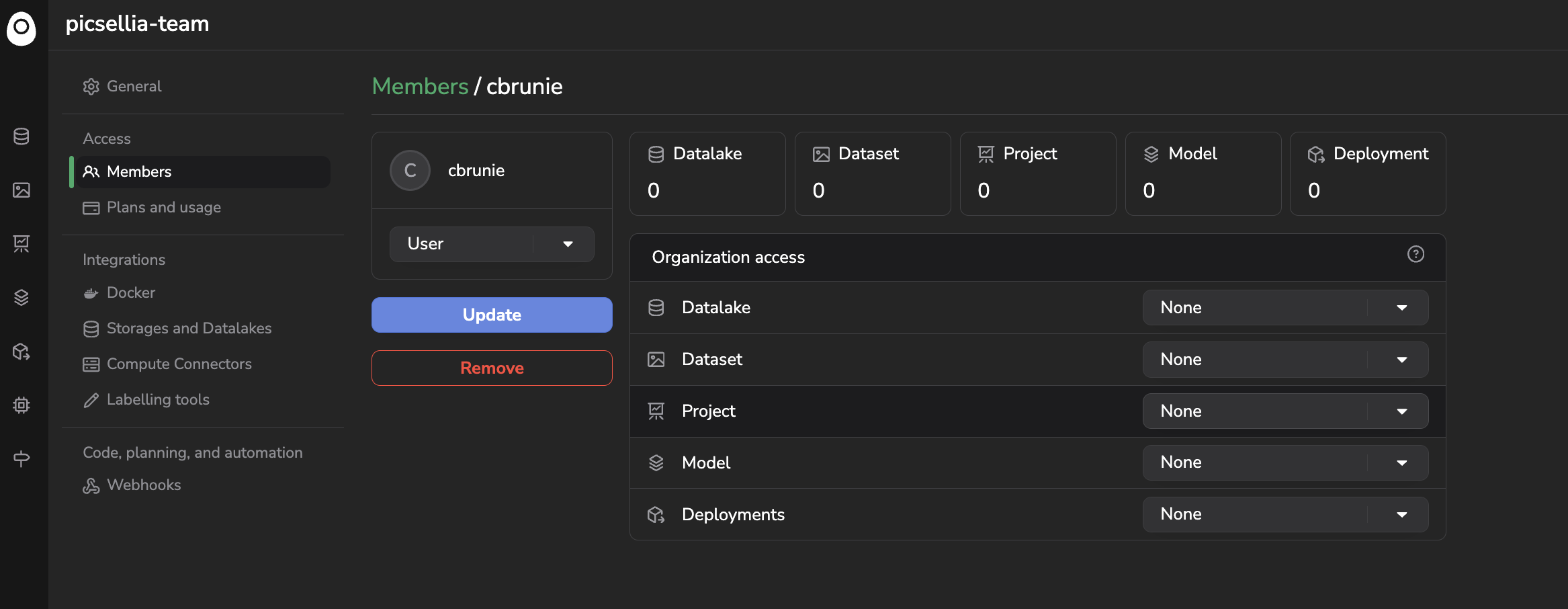Open the signpost icon in left rail

pyautogui.click(x=21, y=458)
